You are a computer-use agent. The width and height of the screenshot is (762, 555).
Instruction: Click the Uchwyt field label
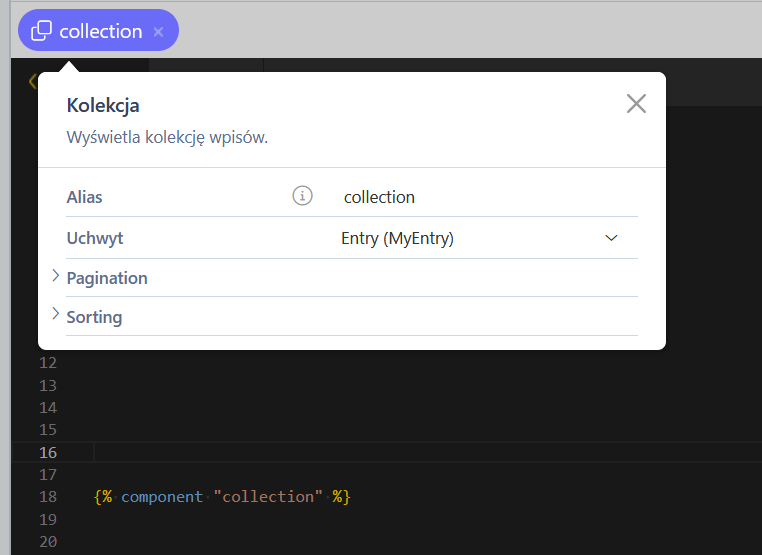(94, 238)
